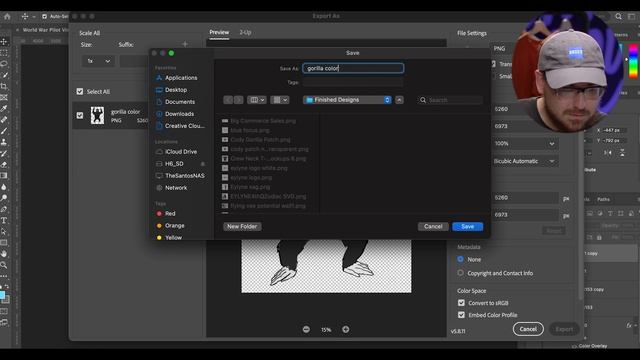Click the search icon in Photoshop's top bar

(x=618, y=16)
